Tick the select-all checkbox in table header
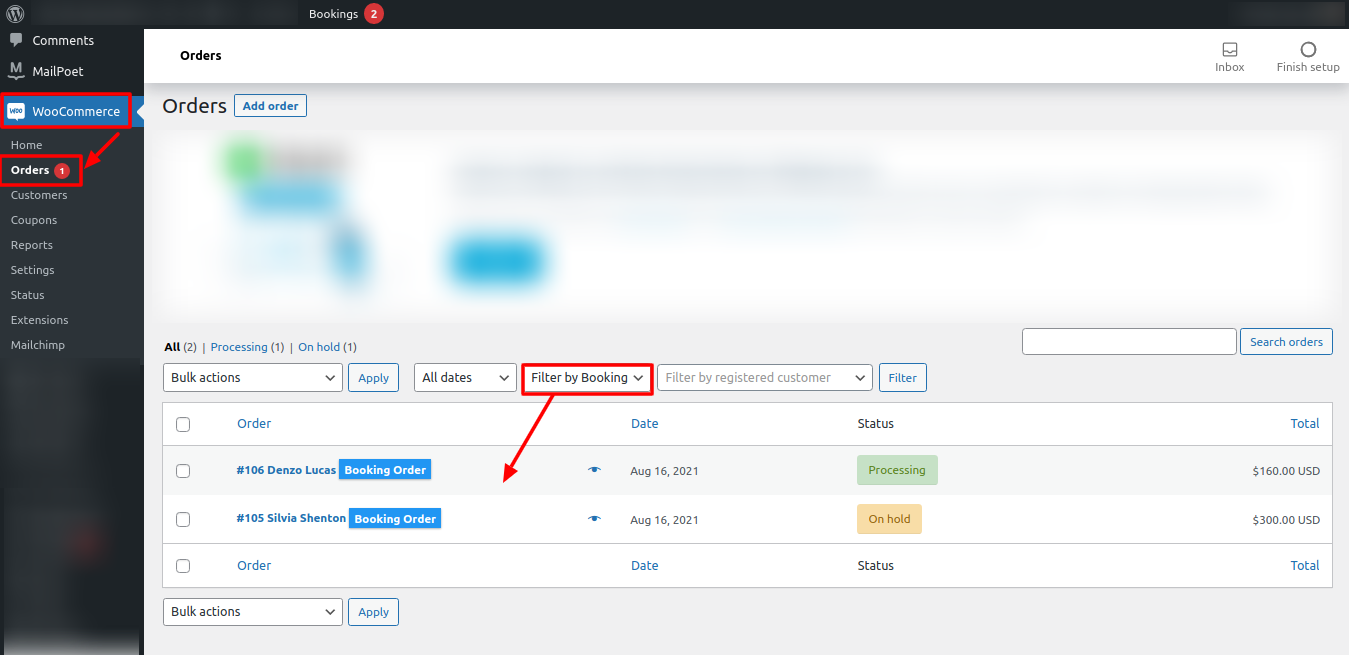Viewport: 1349px width, 655px height. click(183, 424)
